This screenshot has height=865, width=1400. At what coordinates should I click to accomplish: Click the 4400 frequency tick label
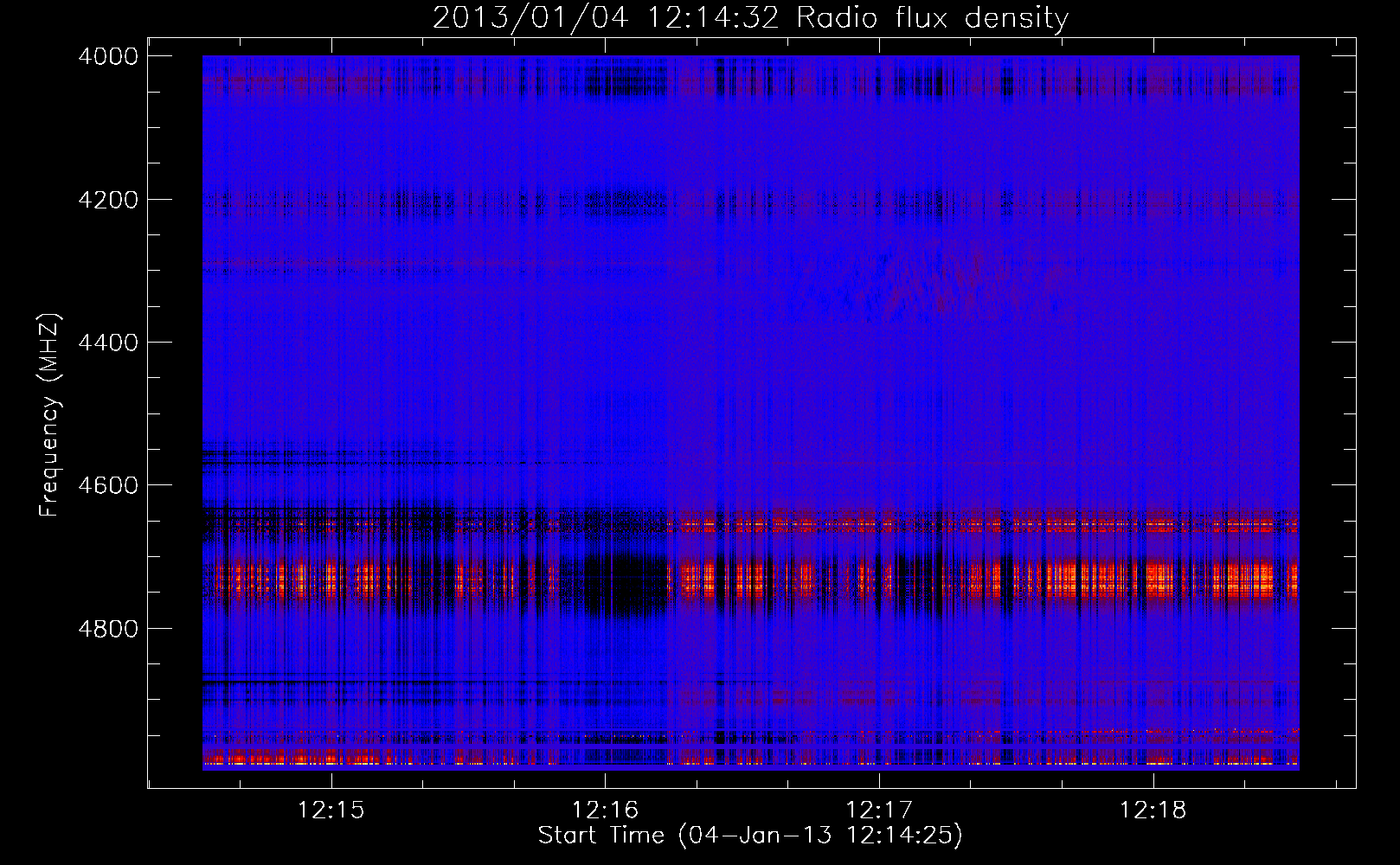(x=107, y=343)
